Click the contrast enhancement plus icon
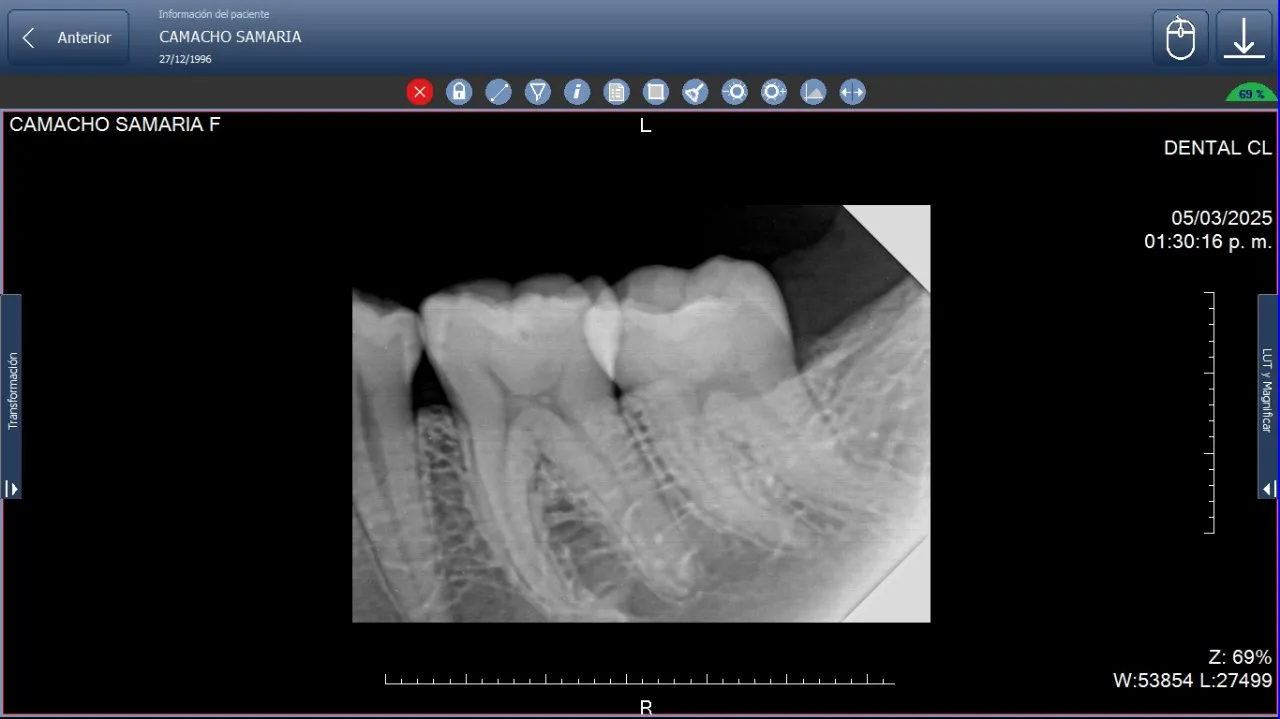The image size is (1280, 719). pos(773,92)
